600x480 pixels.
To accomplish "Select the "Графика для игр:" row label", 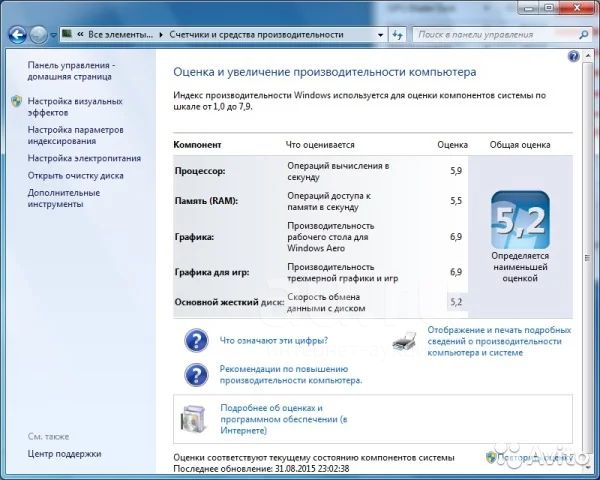I will coord(212,273).
